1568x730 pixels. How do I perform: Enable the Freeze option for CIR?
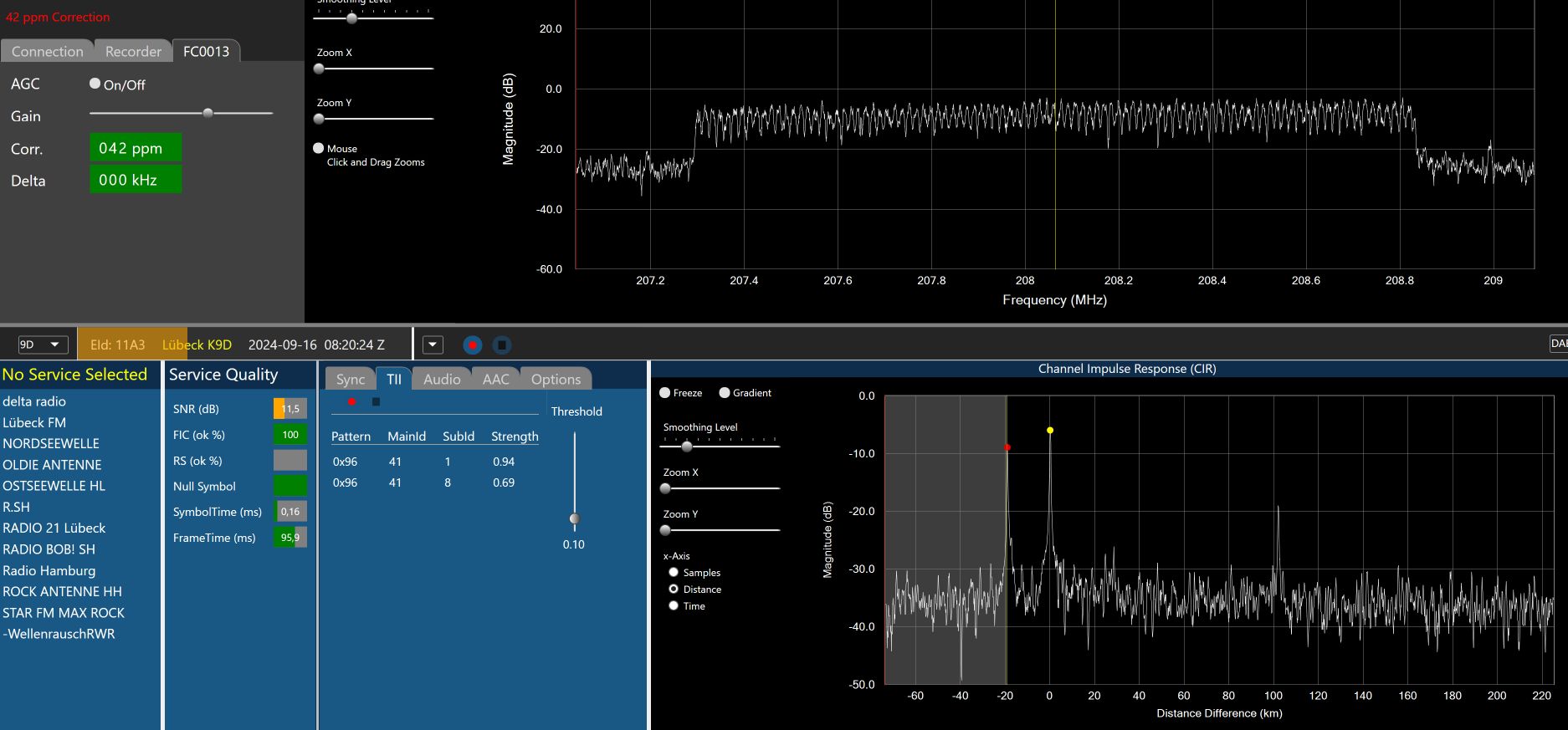coord(665,393)
